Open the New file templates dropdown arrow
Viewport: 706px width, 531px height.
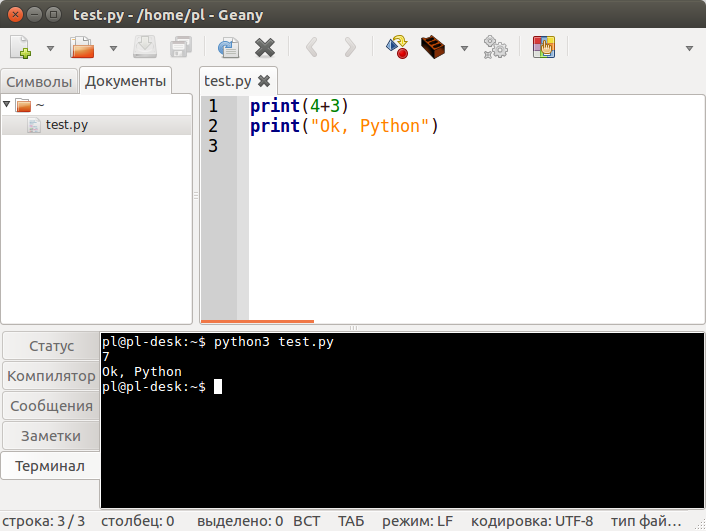tap(50, 48)
